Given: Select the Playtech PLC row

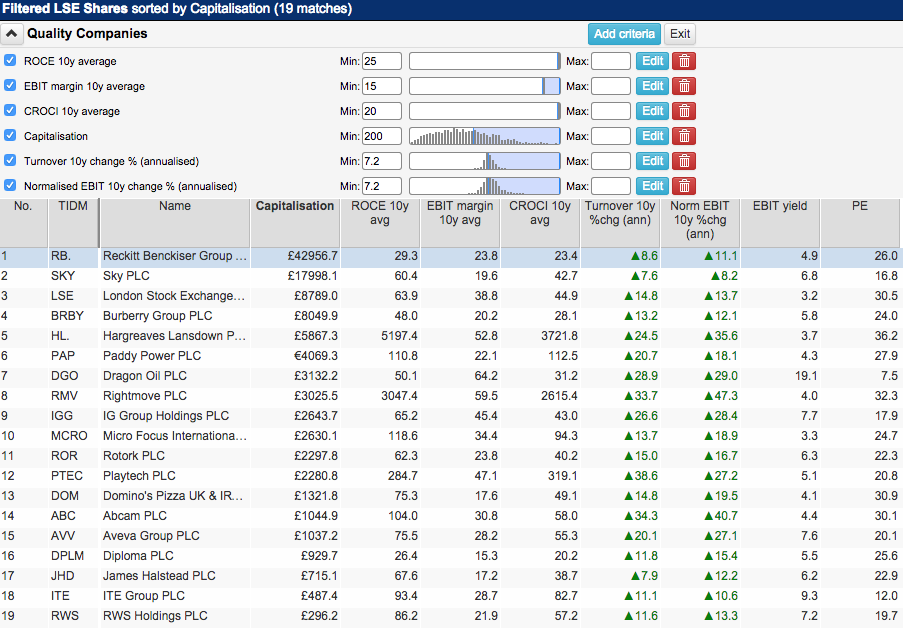Looking at the screenshot, I should pos(450,476).
